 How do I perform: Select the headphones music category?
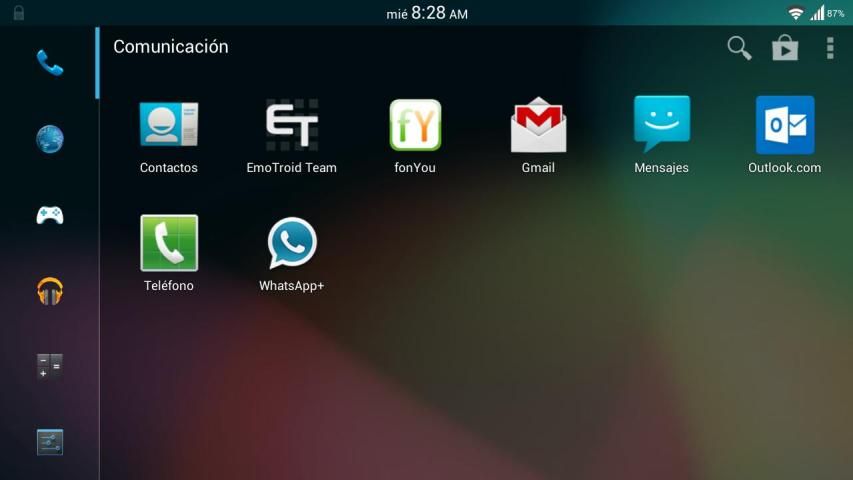(x=49, y=291)
